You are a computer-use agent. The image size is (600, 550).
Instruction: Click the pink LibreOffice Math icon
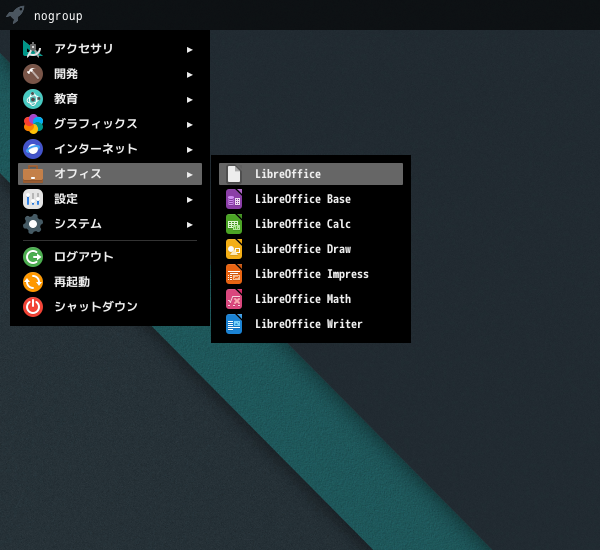(x=234, y=299)
